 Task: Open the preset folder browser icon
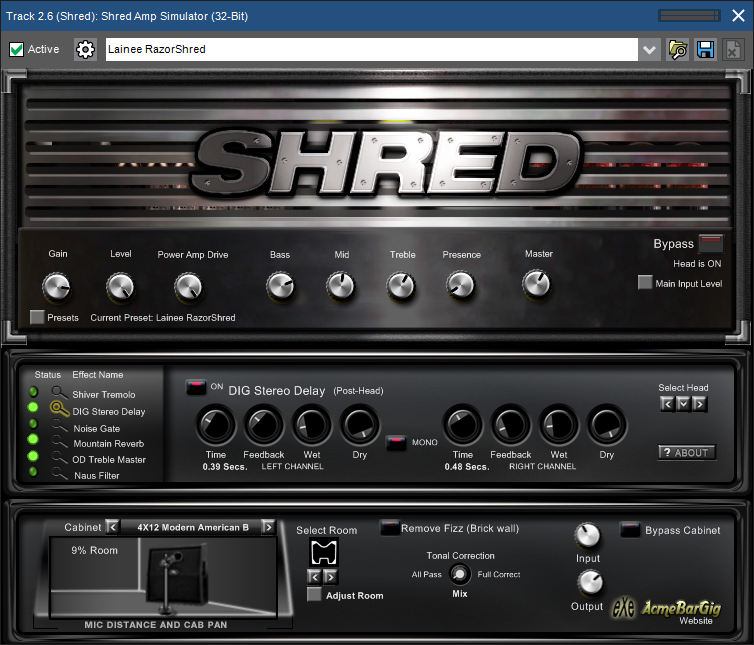(x=678, y=50)
